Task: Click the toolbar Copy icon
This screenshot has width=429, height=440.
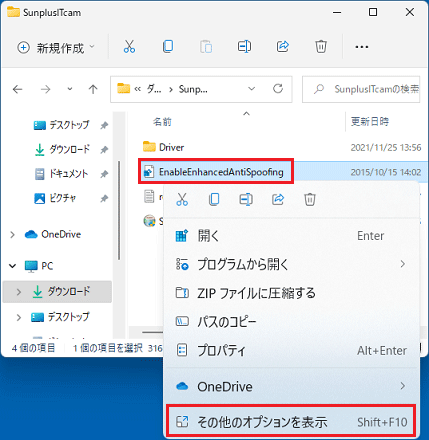Action: tap(168, 47)
